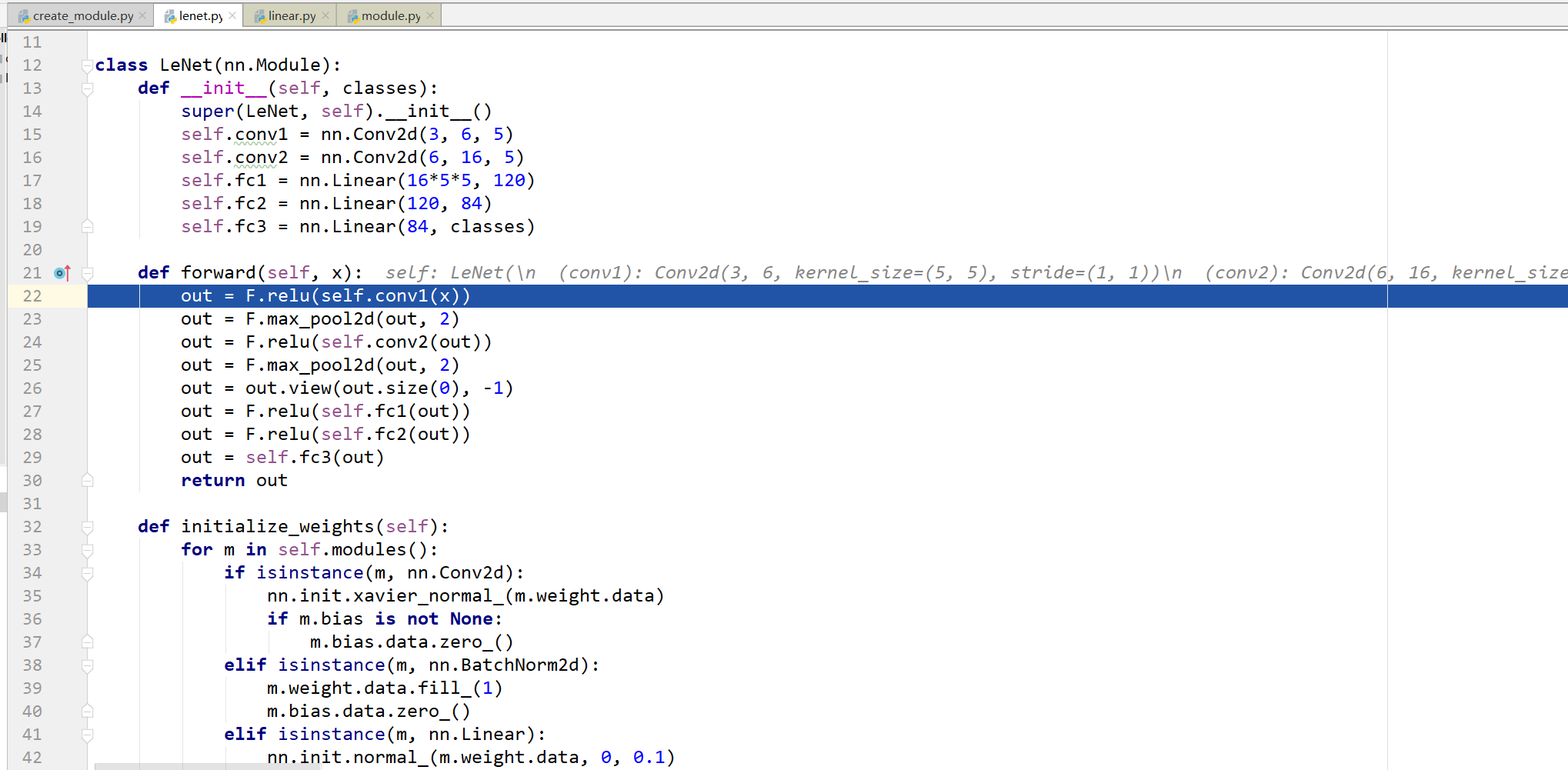Click line number 35 in the gutter

(32, 596)
